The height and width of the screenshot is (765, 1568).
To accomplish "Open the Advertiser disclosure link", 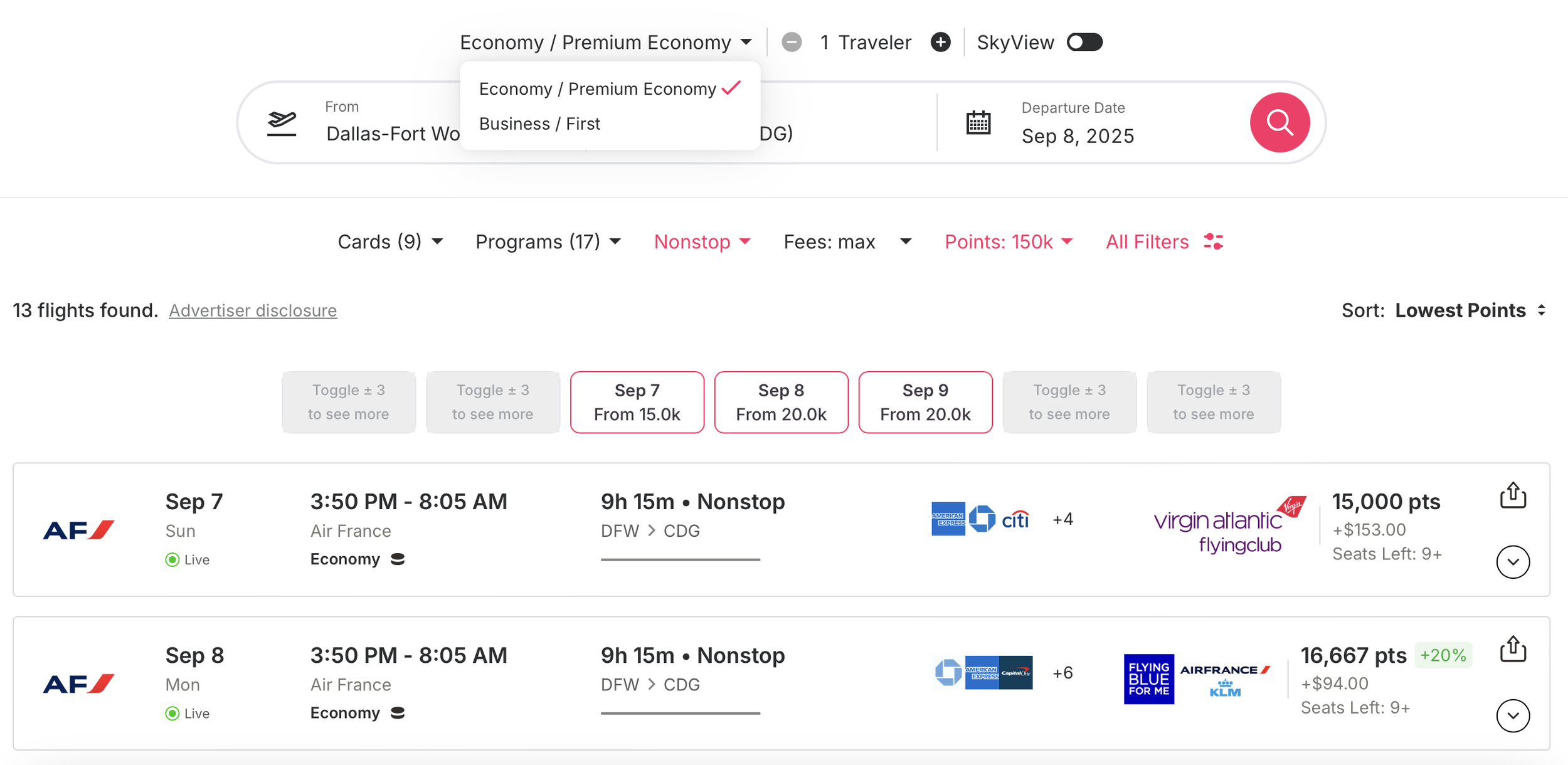I will (253, 310).
